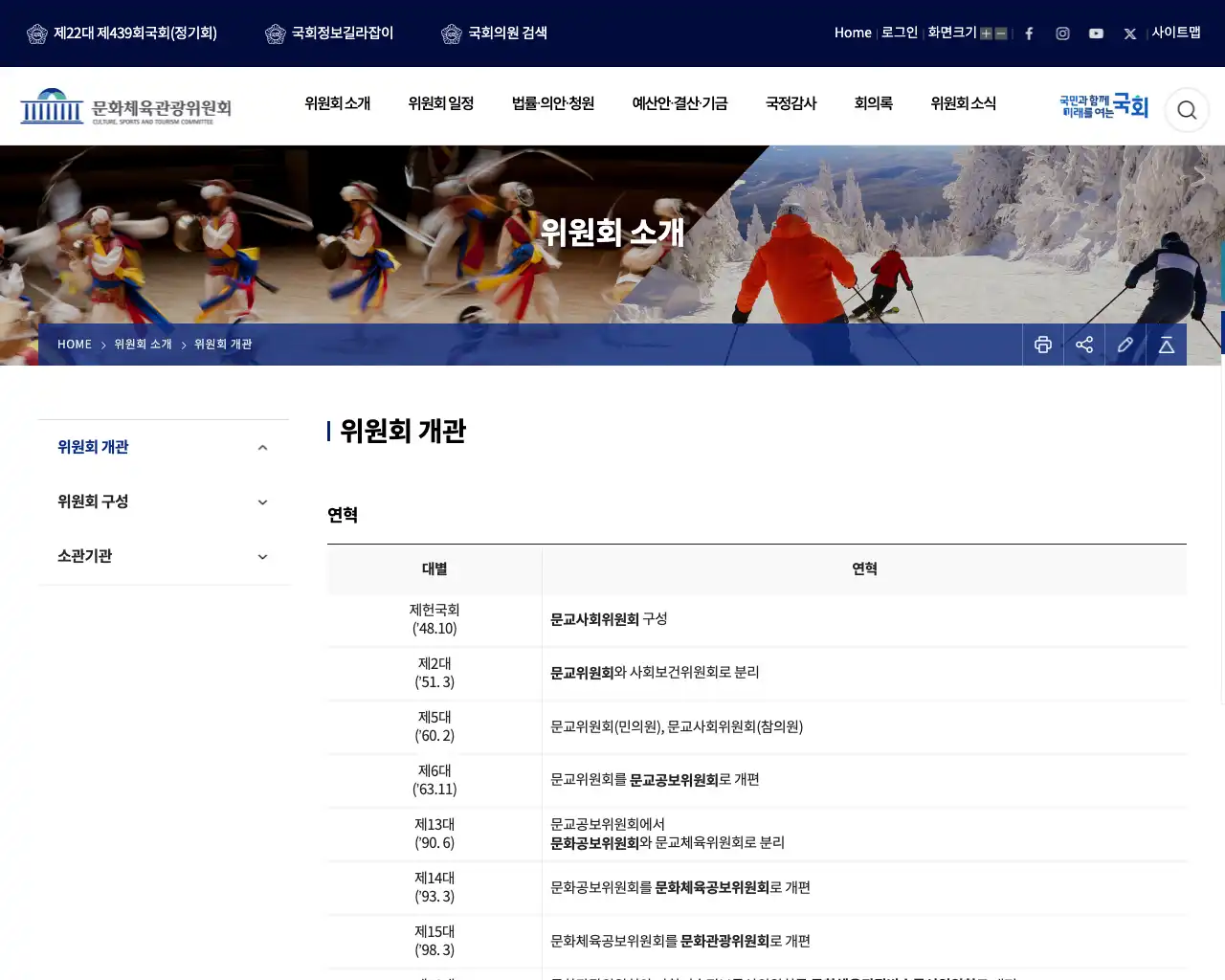Go to Home link in top bar
Screen dimensions: 1225x980
[x=853, y=33]
